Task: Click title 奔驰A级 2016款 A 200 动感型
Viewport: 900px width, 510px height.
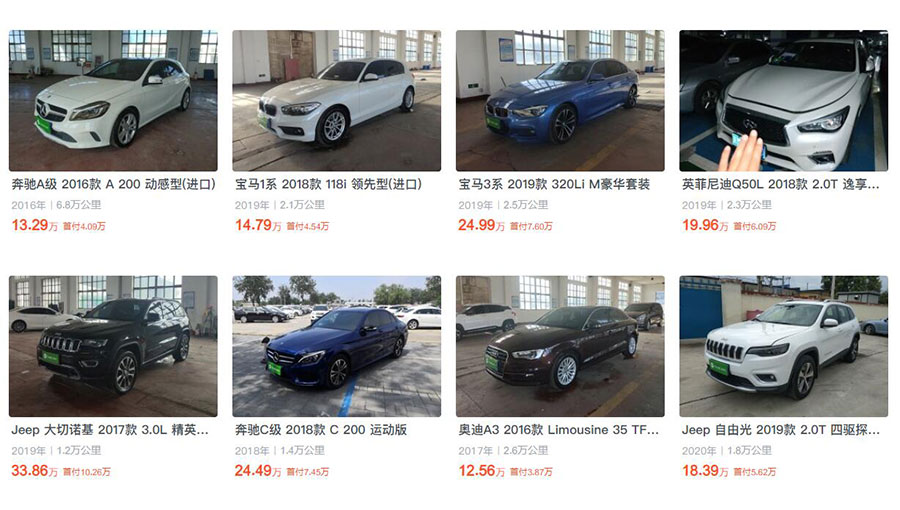Action: point(114,184)
